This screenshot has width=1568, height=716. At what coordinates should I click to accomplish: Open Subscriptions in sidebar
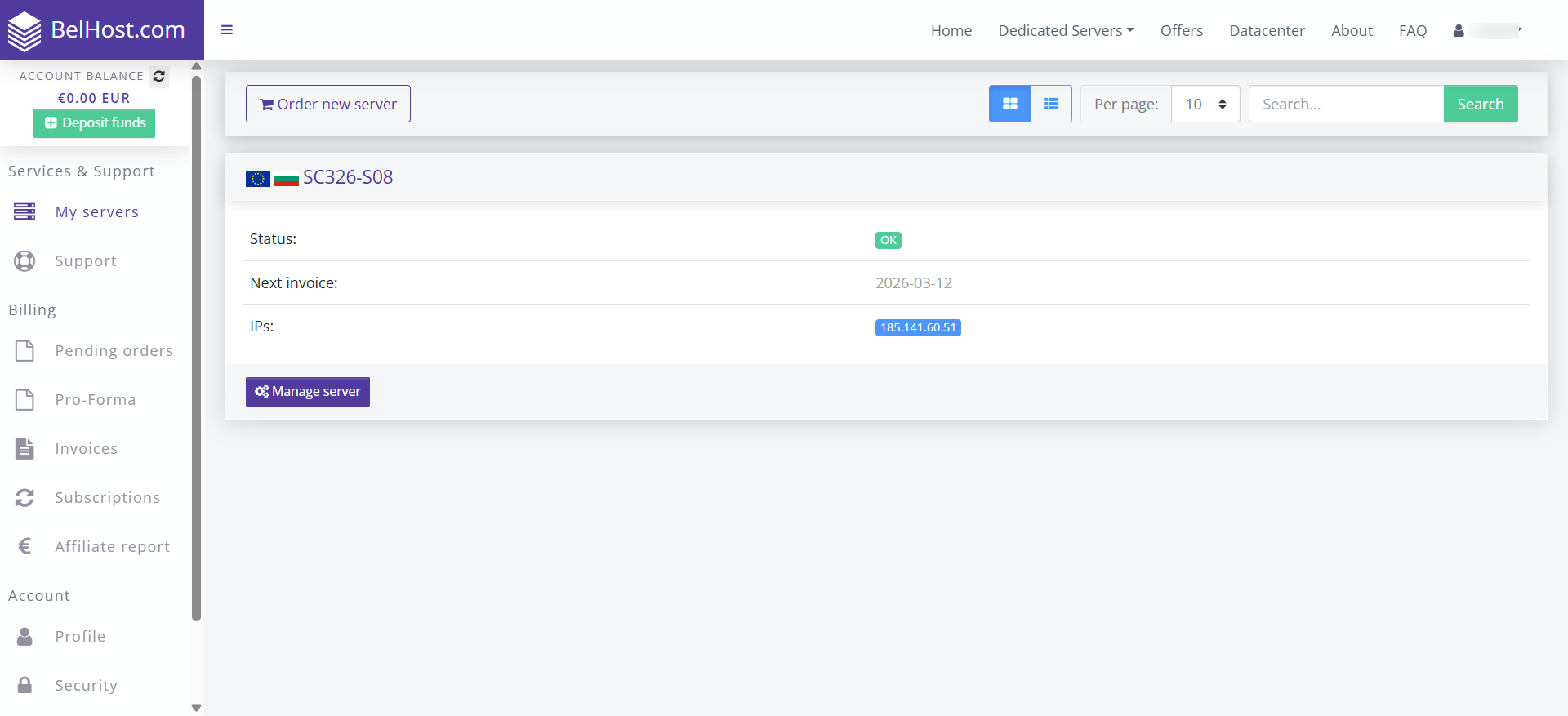(x=107, y=497)
